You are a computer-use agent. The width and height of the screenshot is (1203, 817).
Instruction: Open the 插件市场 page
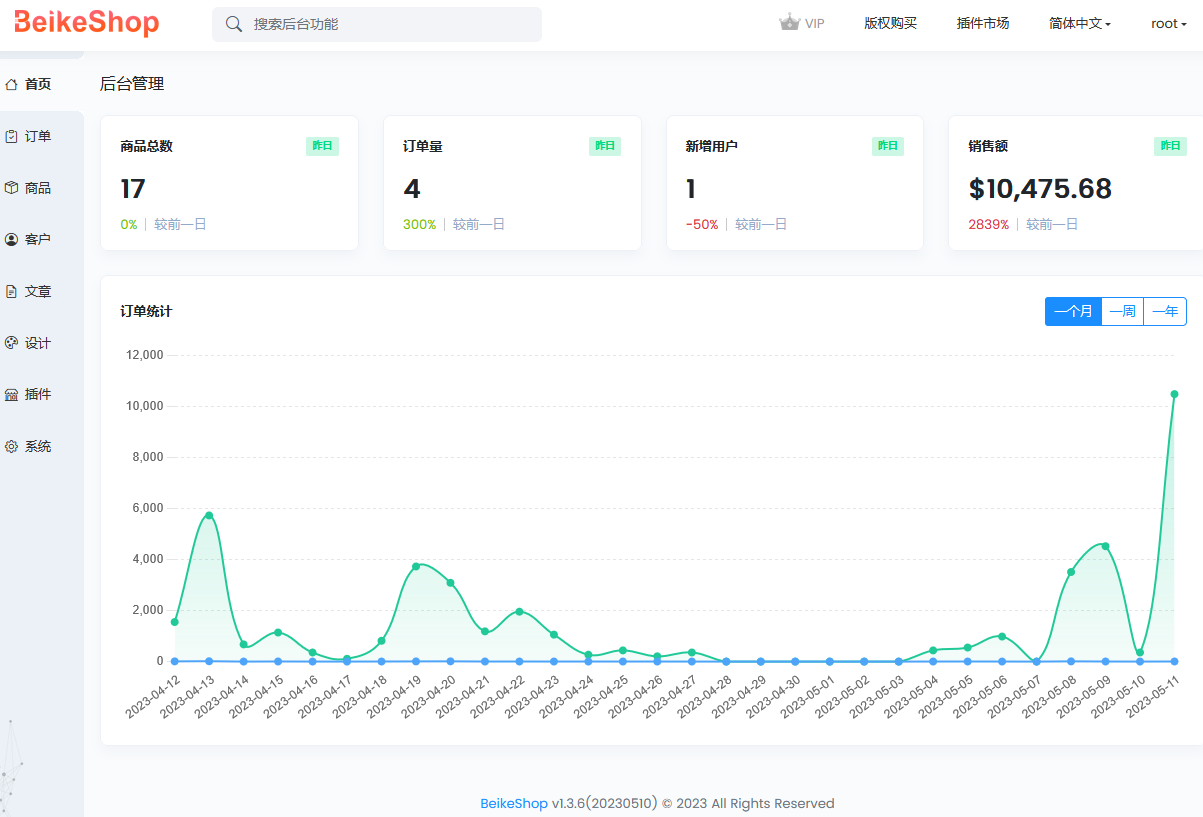982,23
